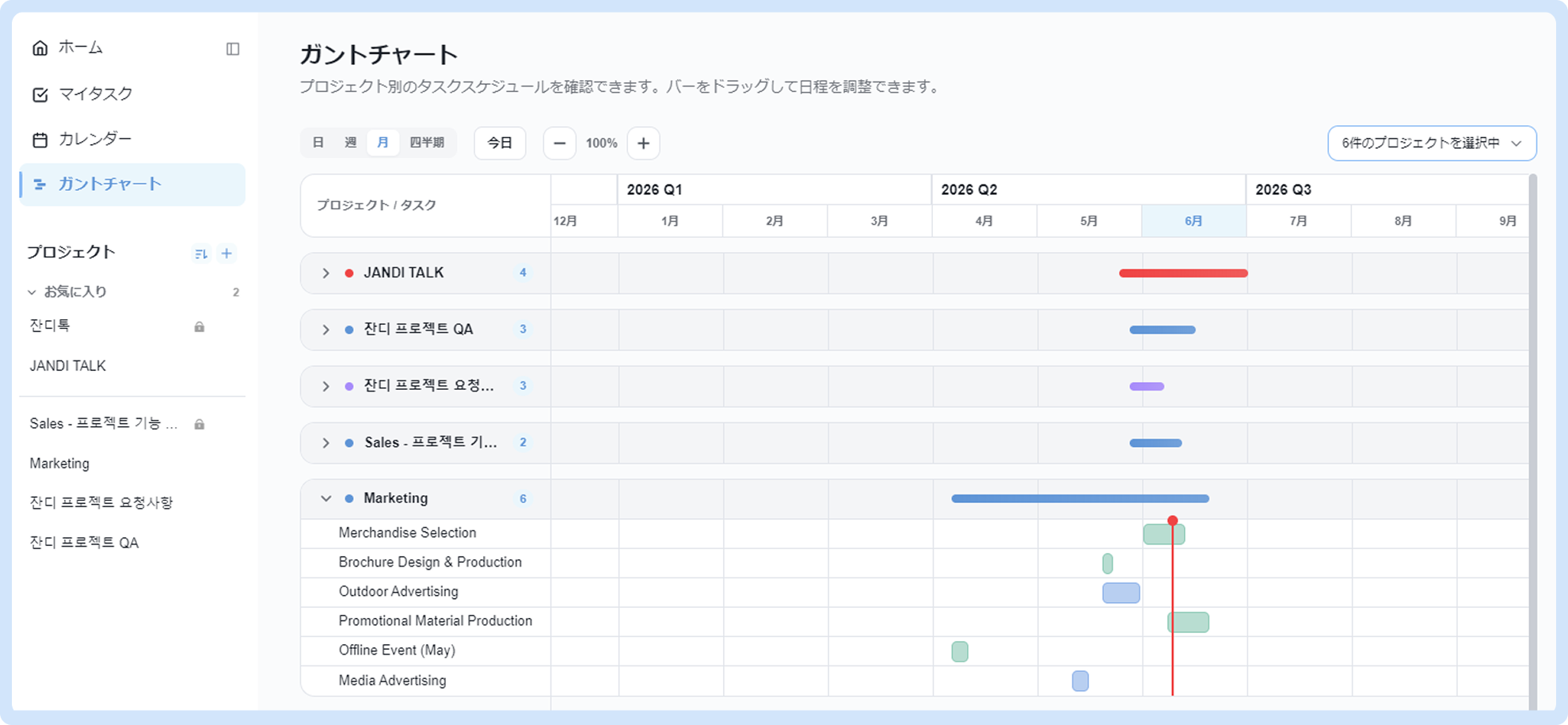Expand the JANDI TALK gantt row
Screen dimensions: 1568x725
[325, 273]
